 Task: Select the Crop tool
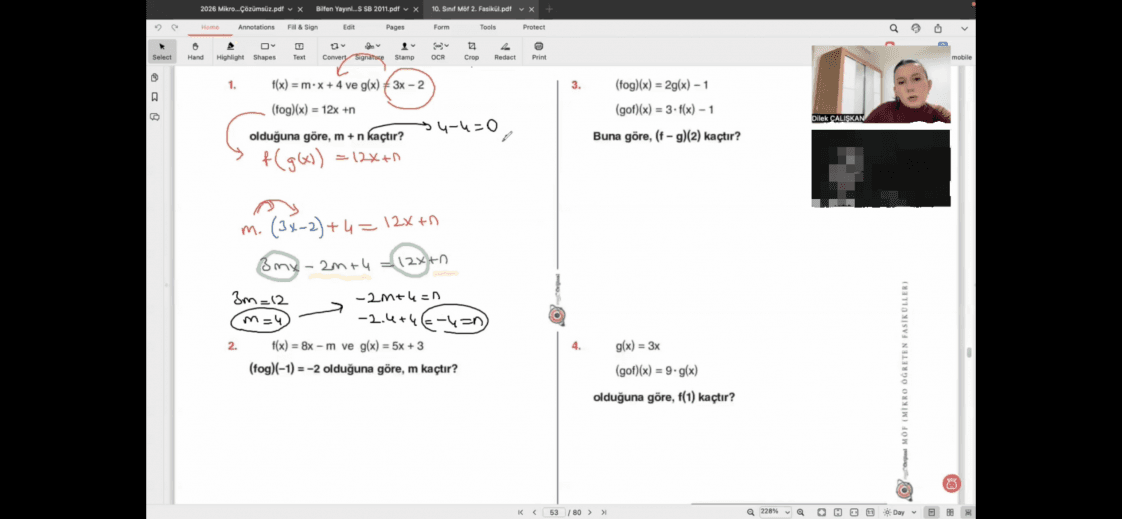pos(472,51)
